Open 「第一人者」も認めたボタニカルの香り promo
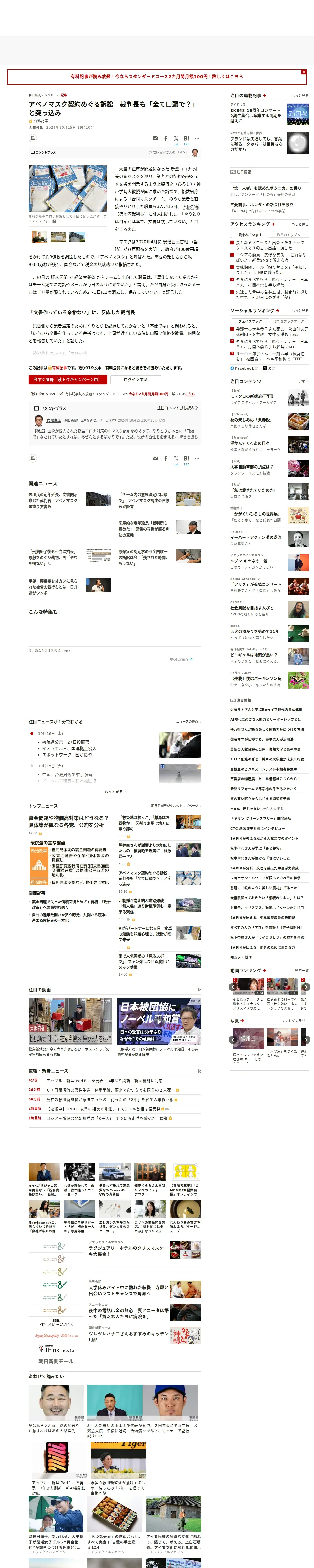 tap(266, 188)
